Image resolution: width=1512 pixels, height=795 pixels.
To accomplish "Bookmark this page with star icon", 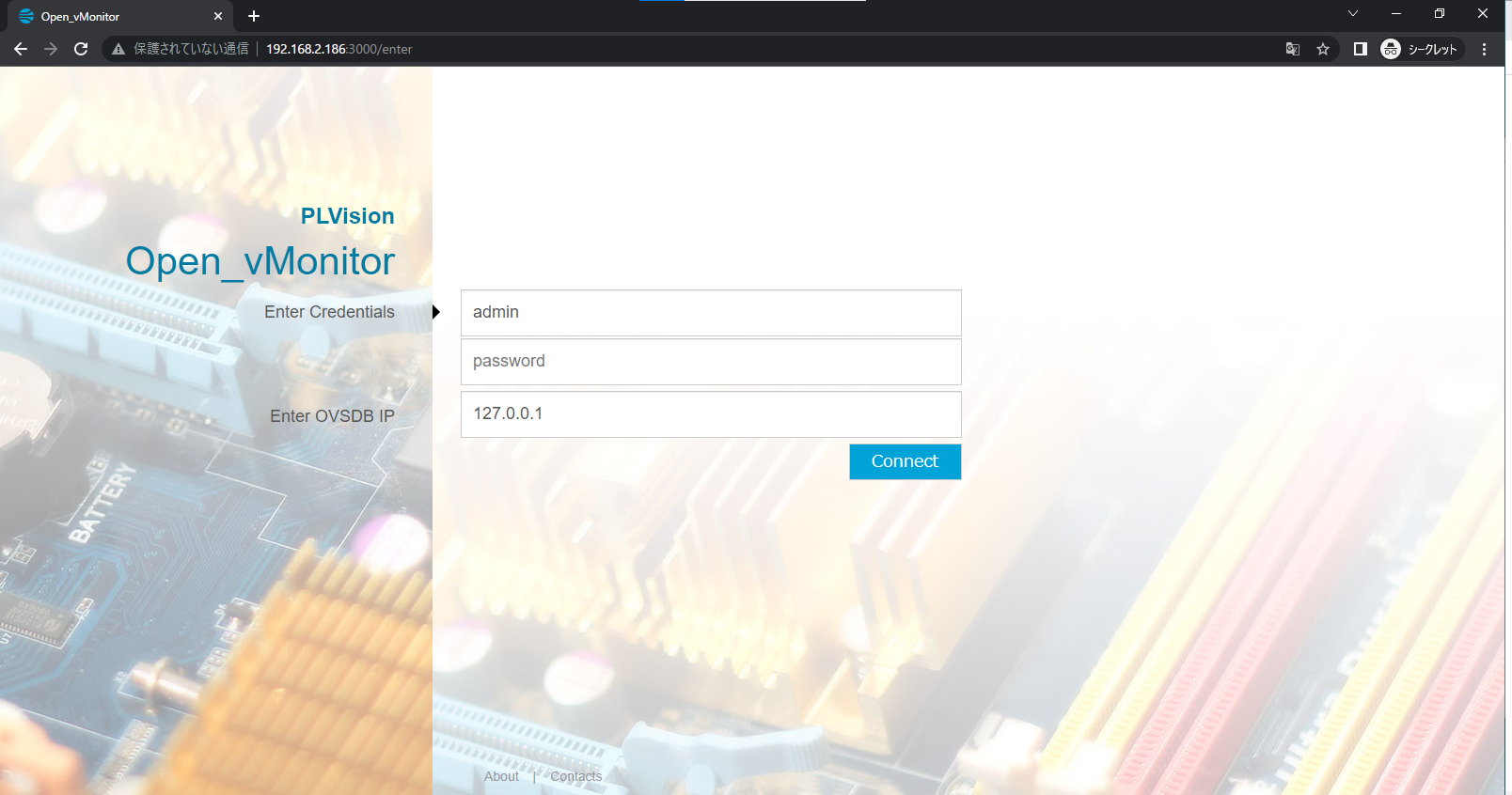I will coord(1323,49).
